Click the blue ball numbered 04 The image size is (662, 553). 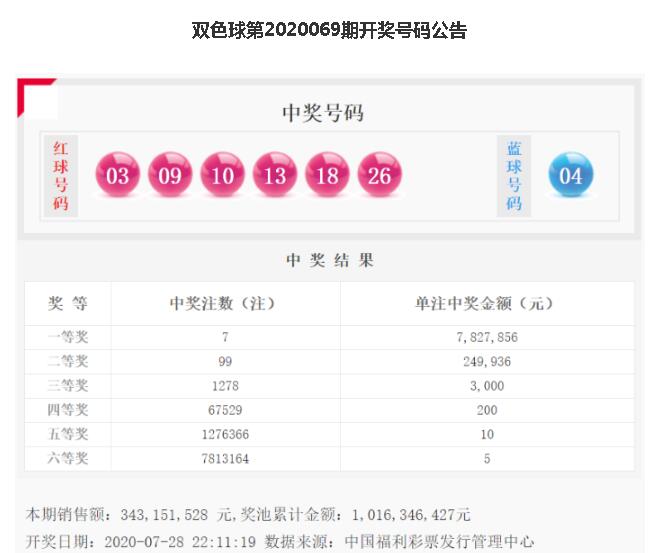(x=571, y=176)
